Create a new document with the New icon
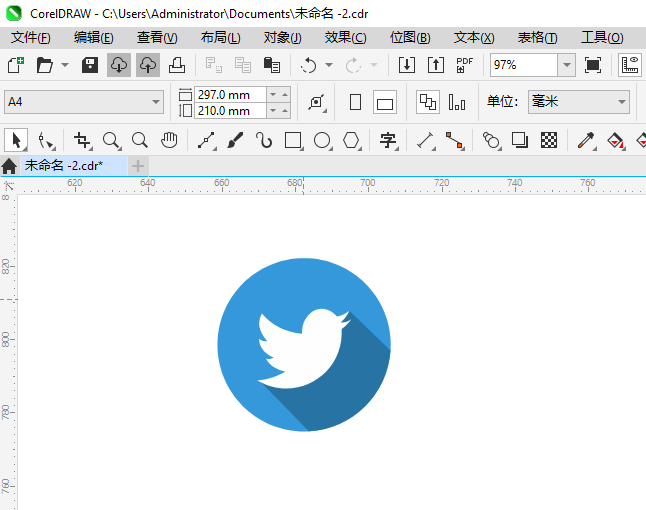Image resolution: width=646 pixels, height=510 pixels. click(x=16, y=65)
